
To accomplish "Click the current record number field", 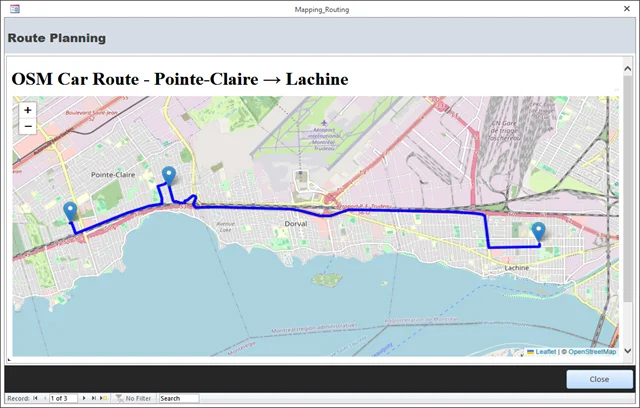I will click(64, 398).
